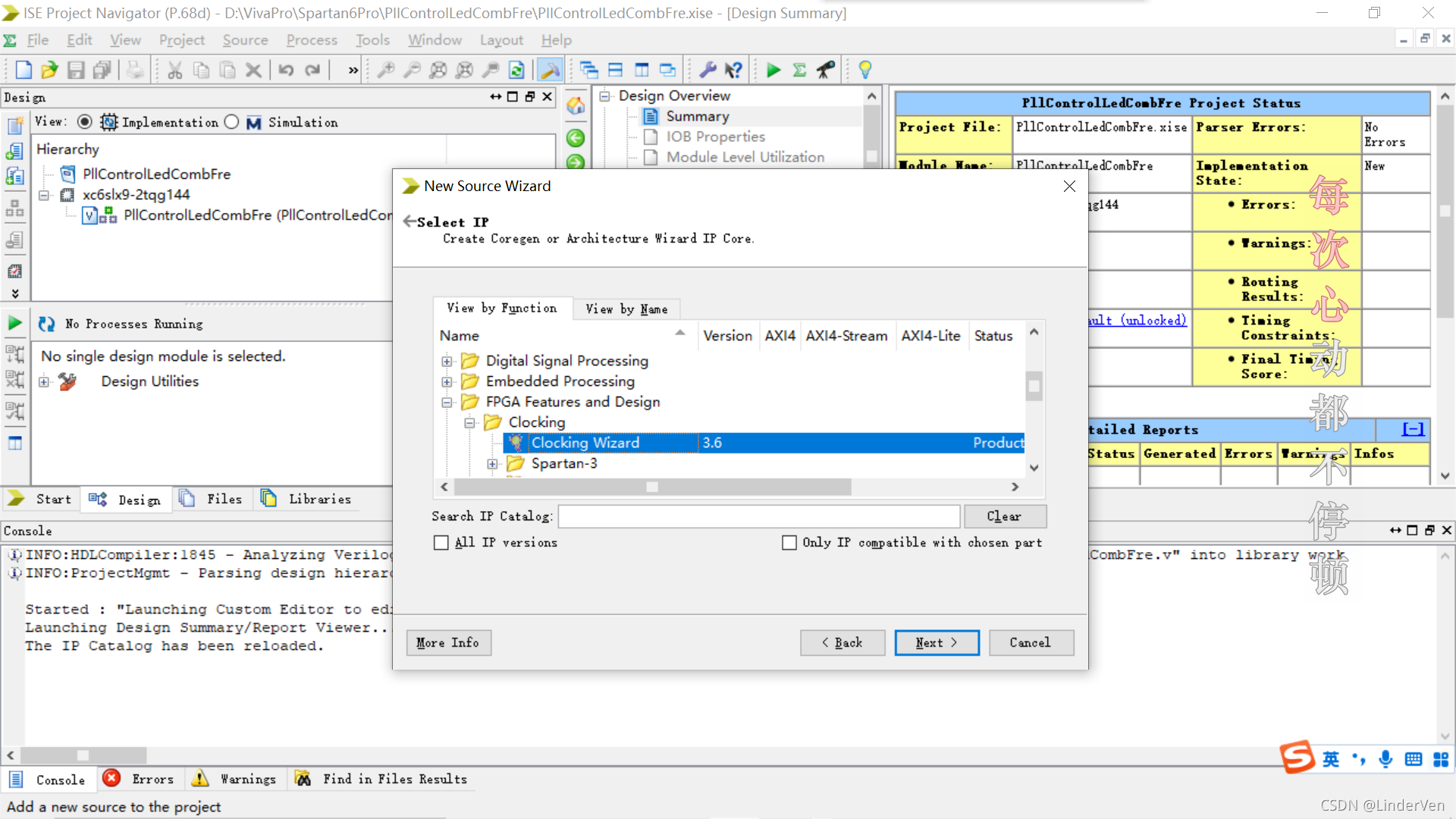The width and height of the screenshot is (1456, 819).
Task: Click the refresh icon beside No Processes Running
Action: coord(47,324)
